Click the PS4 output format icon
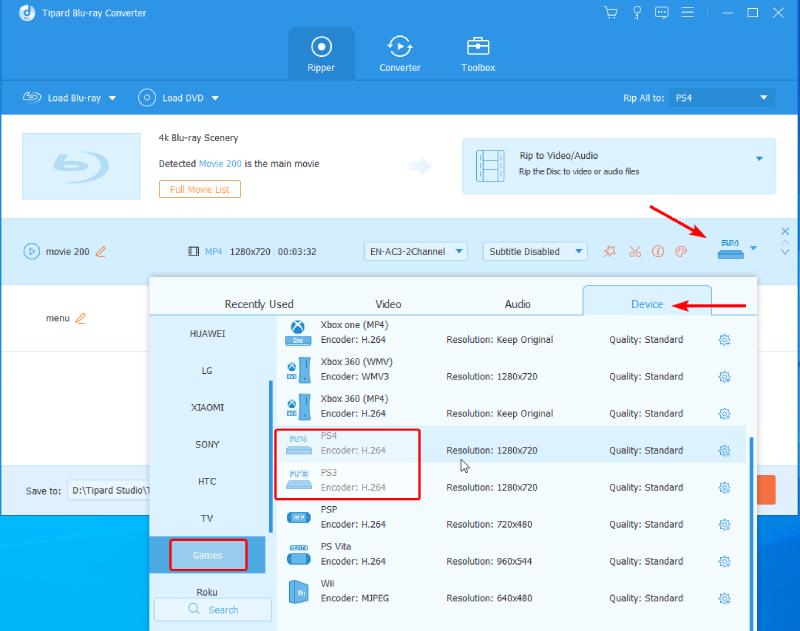800x631 pixels. point(731,248)
